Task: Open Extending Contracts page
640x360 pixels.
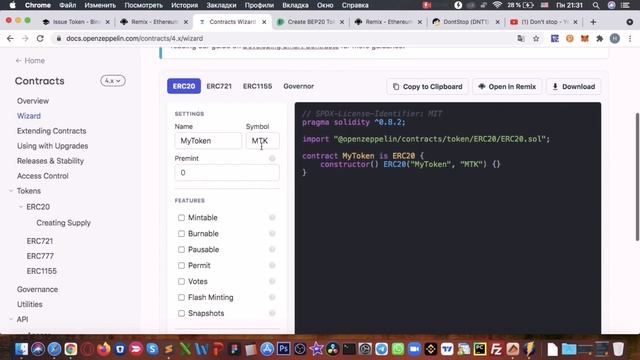Action: pyautogui.click(x=51, y=131)
